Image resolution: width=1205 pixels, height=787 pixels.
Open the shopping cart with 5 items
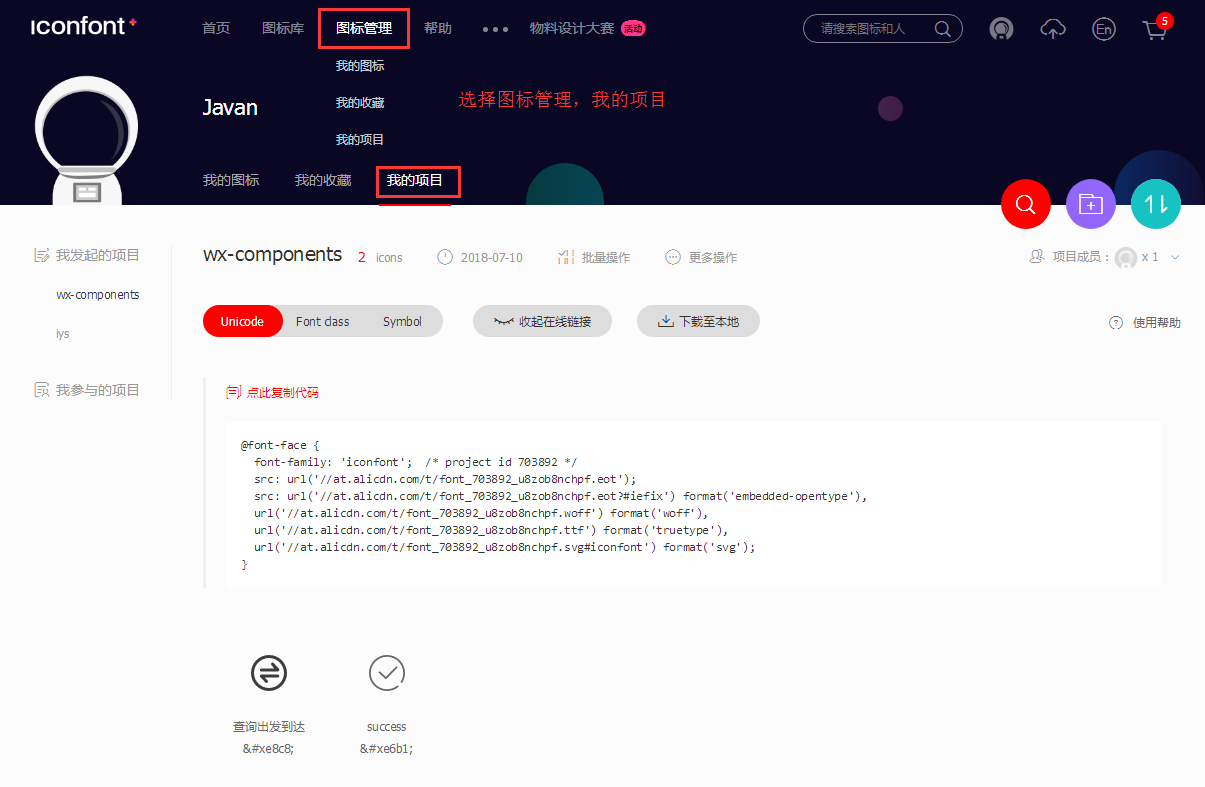(x=1155, y=31)
